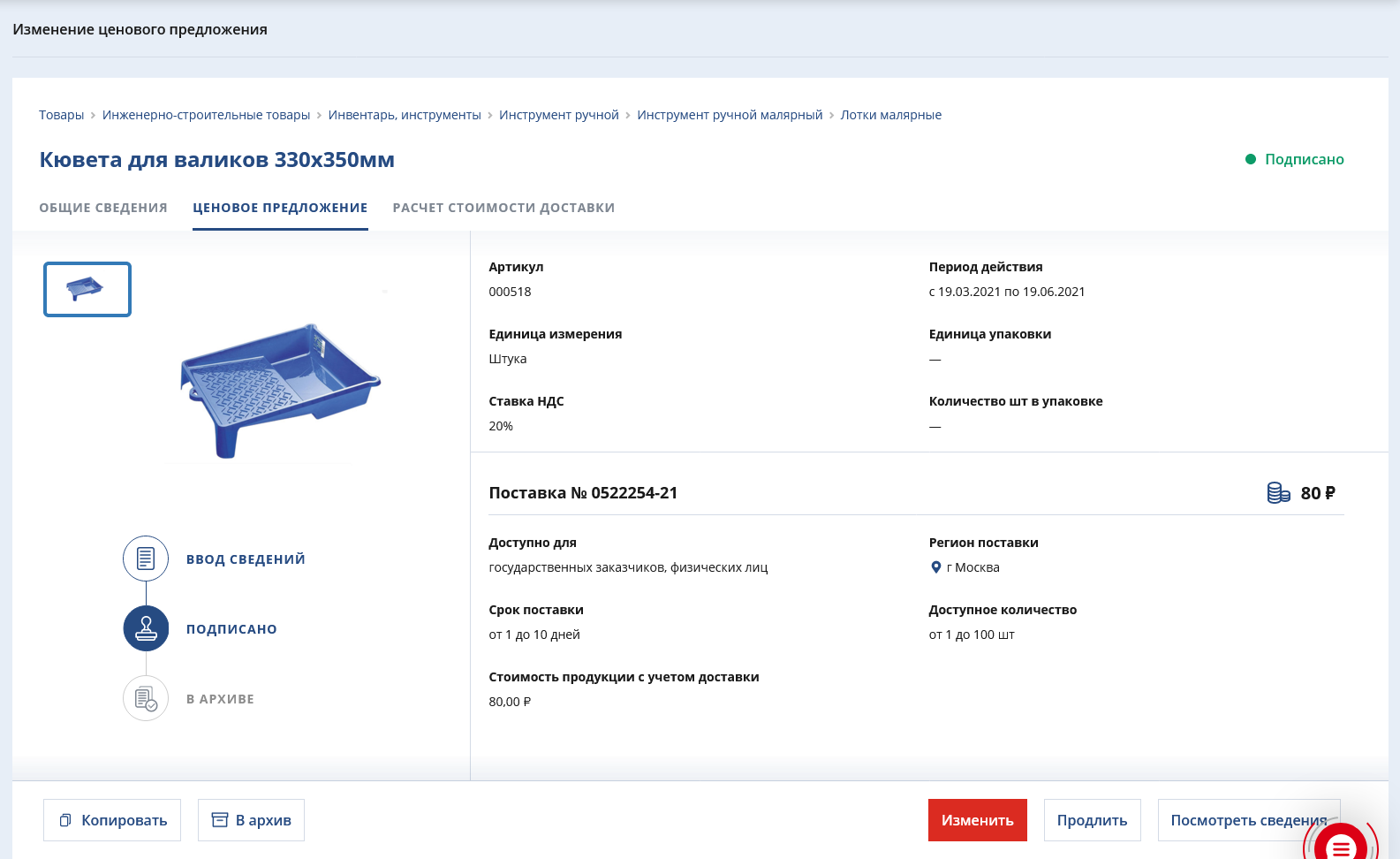The height and width of the screenshot is (859, 1400).
Task: Navigate to 'Инструмент ручной' breadcrumb
Action: [559, 115]
